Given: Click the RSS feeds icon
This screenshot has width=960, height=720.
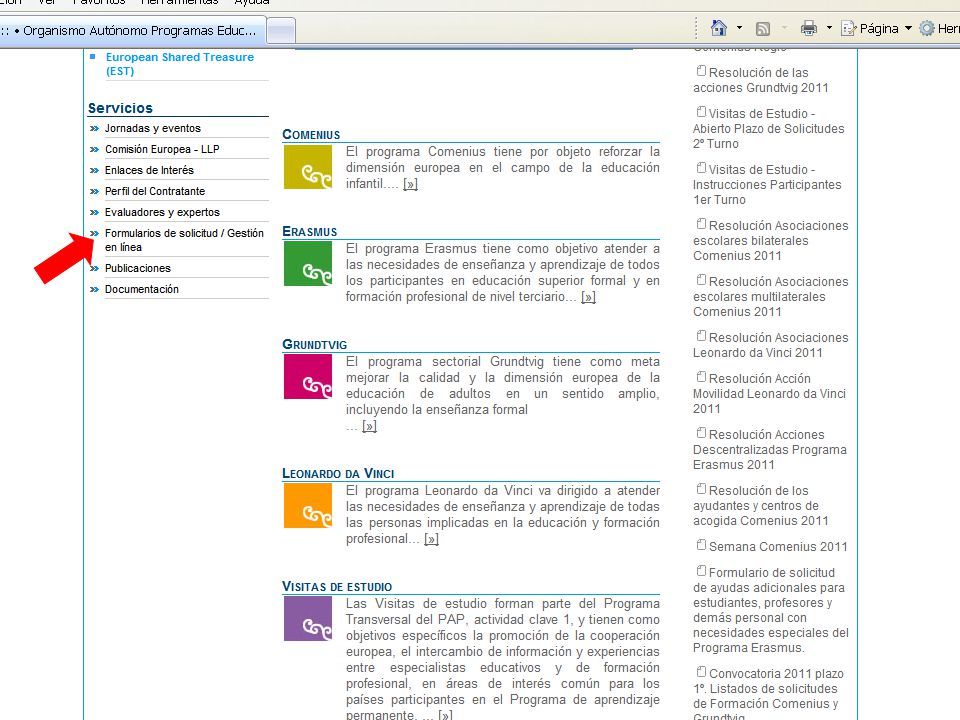Looking at the screenshot, I should pos(763,29).
